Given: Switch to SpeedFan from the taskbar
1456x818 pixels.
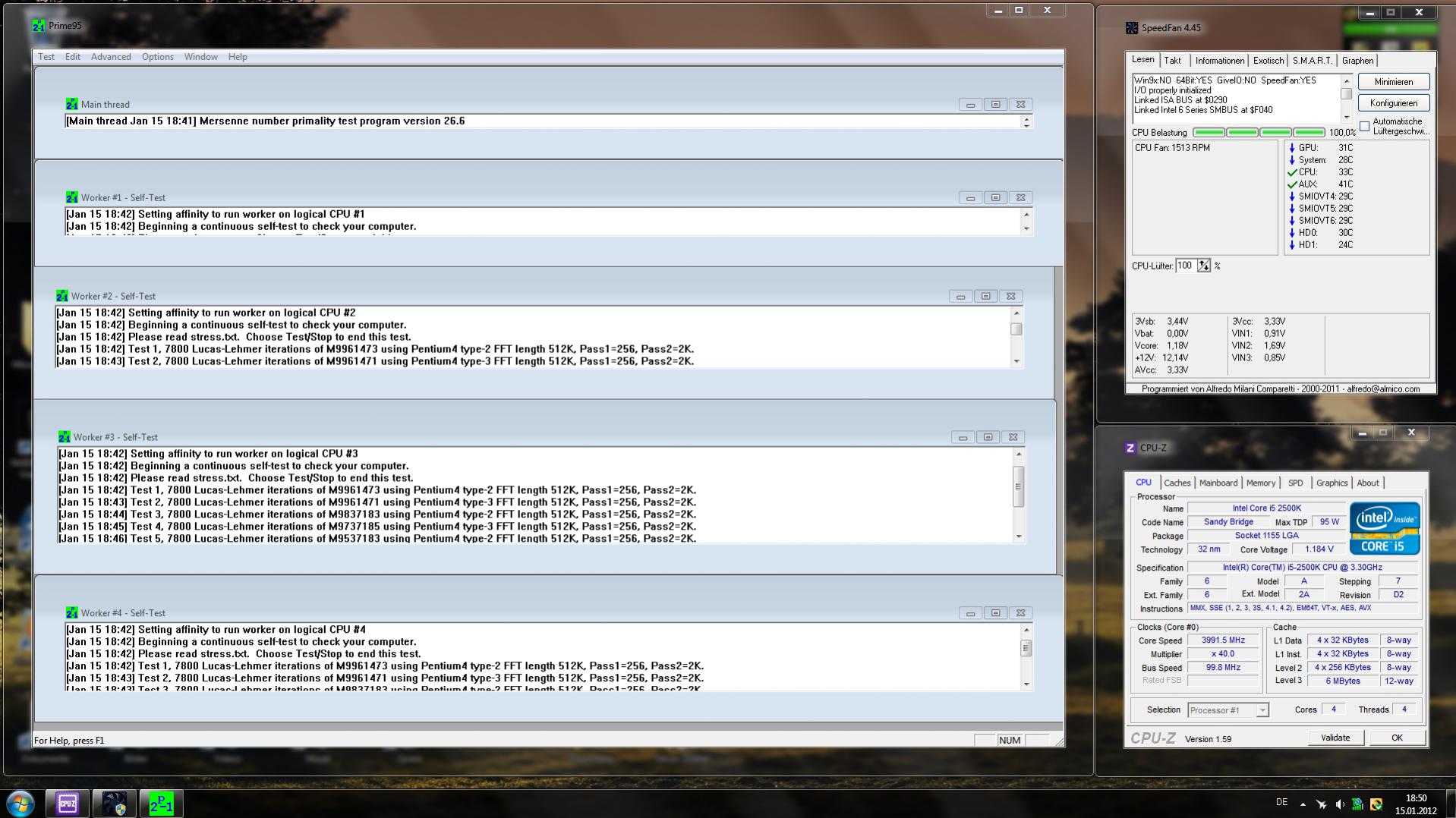Looking at the screenshot, I should pos(115,804).
